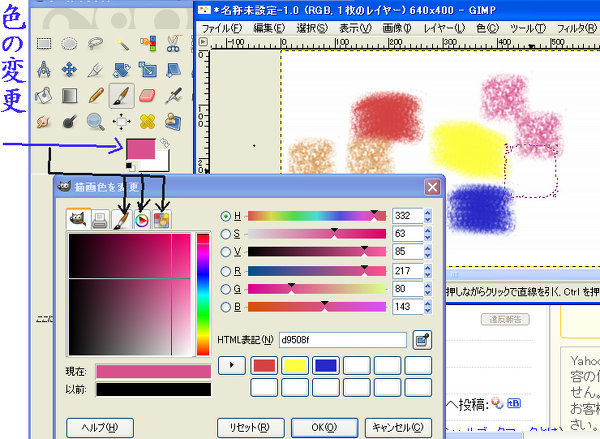
Task: Select the Pencil tool
Action: tap(95, 96)
